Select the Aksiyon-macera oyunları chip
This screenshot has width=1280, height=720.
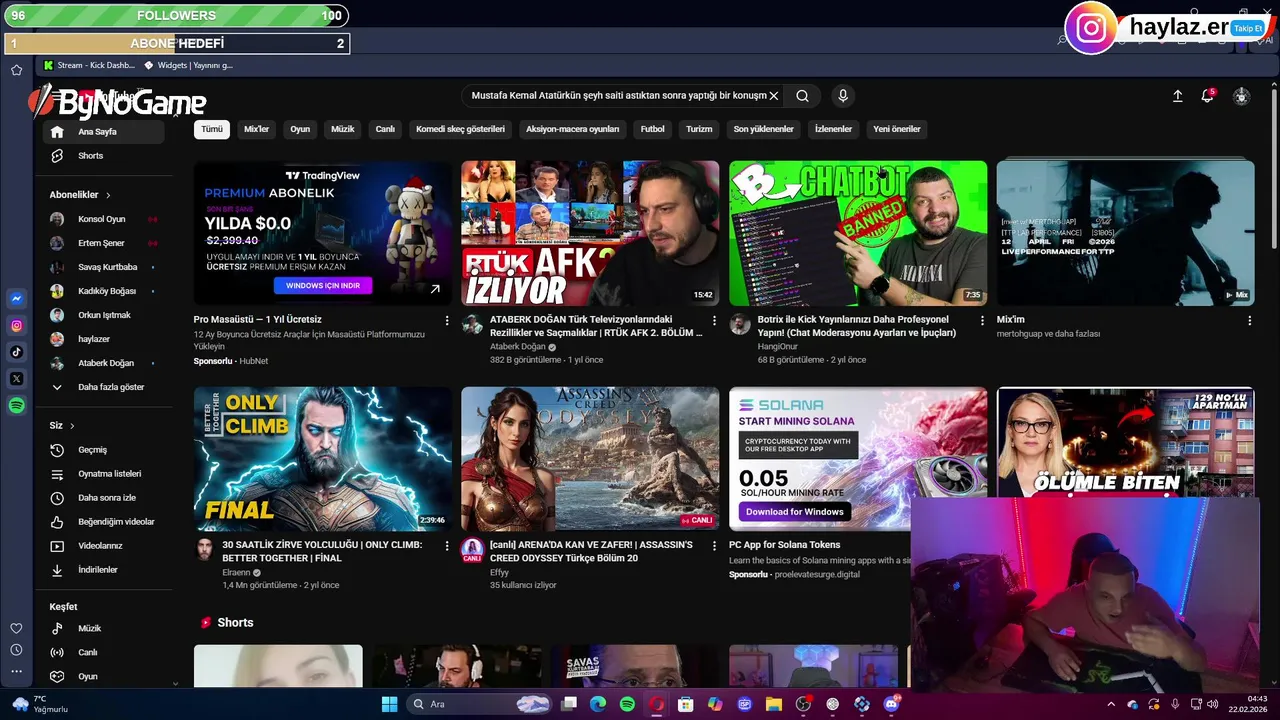(572, 129)
